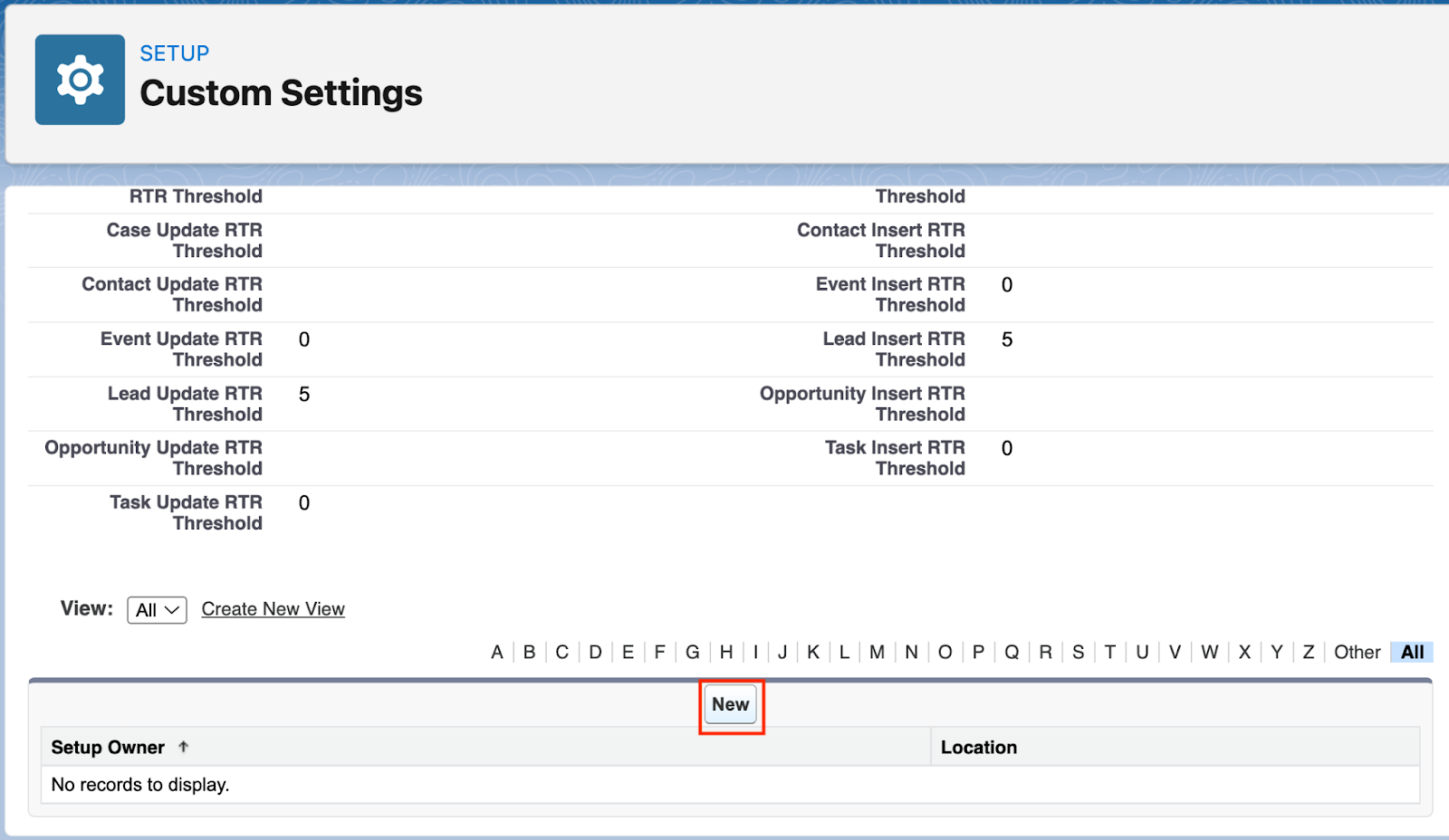Filter records by letter C
The width and height of the screenshot is (1449, 840).
tap(562, 652)
